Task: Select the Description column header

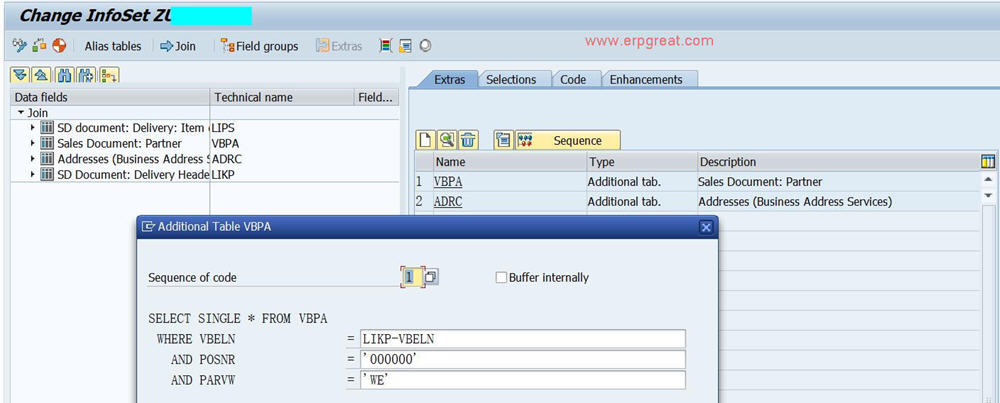Action: 837,162
